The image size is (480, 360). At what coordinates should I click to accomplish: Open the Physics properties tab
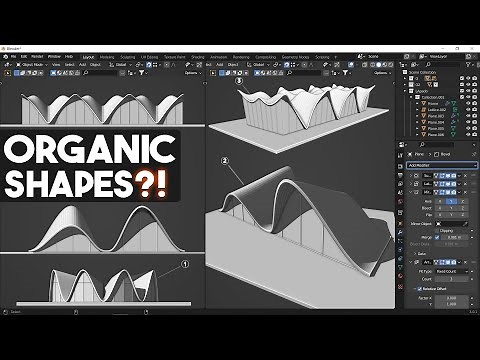tap(400, 249)
